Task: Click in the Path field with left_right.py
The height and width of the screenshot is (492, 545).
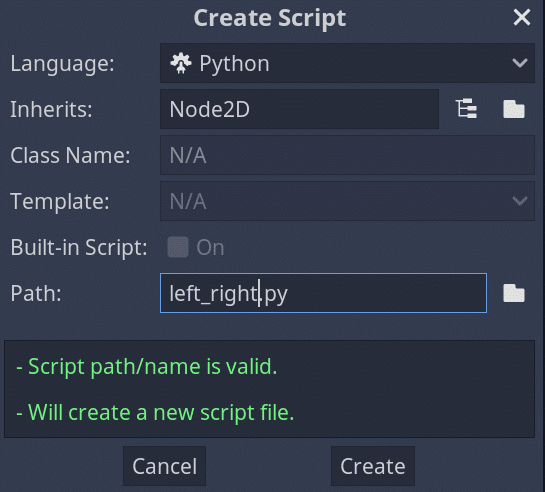Action: coord(323,293)
